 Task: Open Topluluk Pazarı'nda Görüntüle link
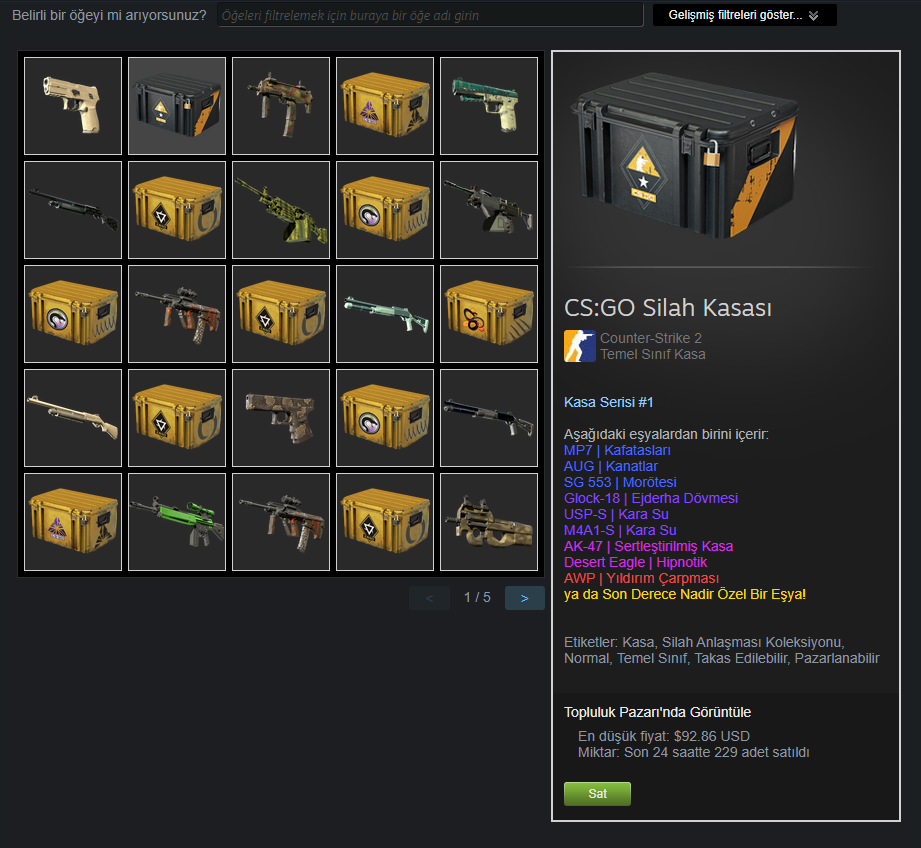pos(657,712)
